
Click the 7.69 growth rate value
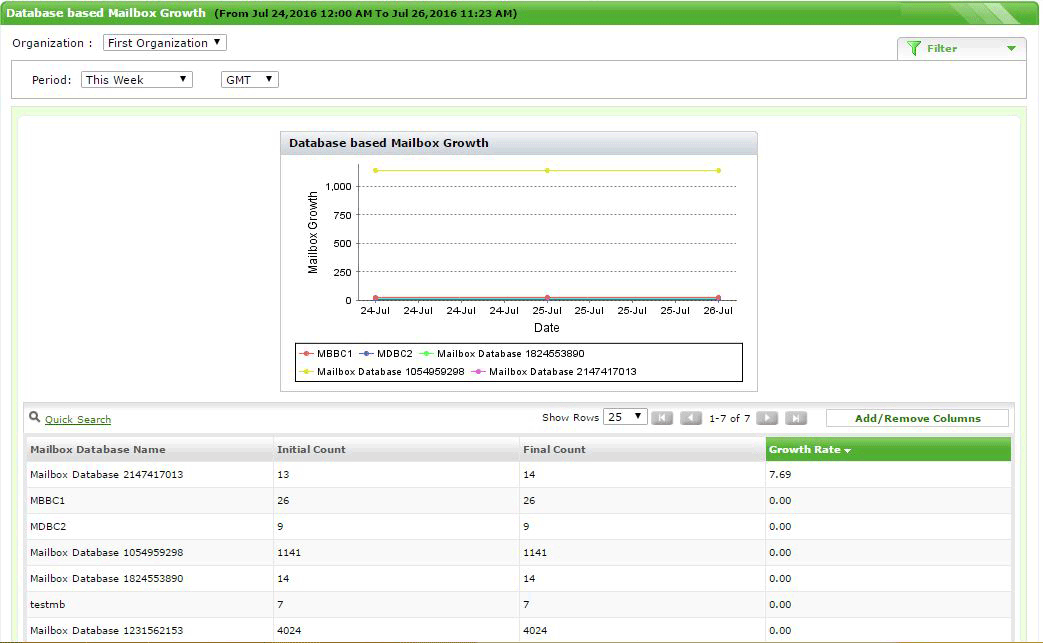point(780,475)
